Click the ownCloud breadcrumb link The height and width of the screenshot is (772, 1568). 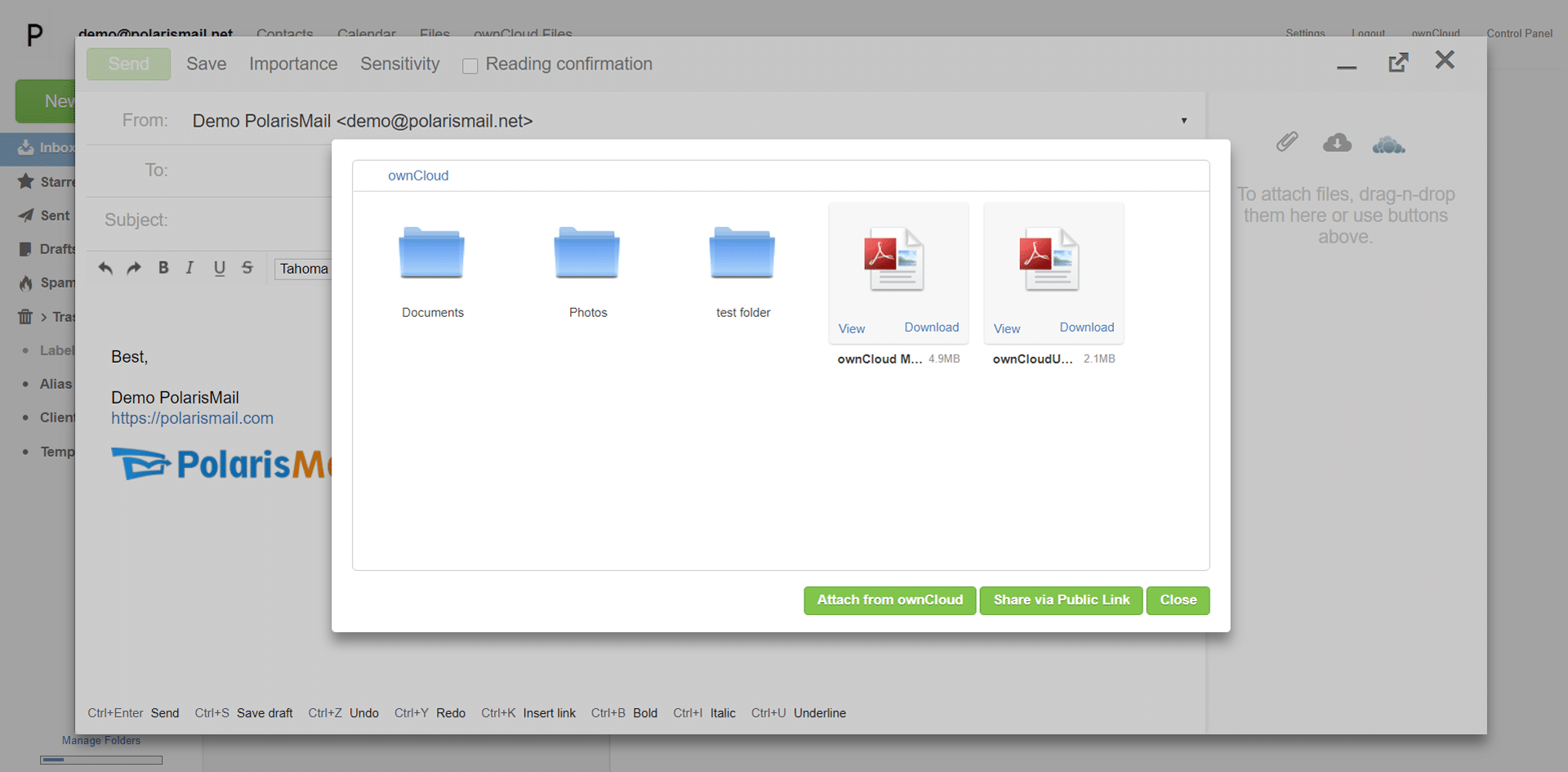418,176
